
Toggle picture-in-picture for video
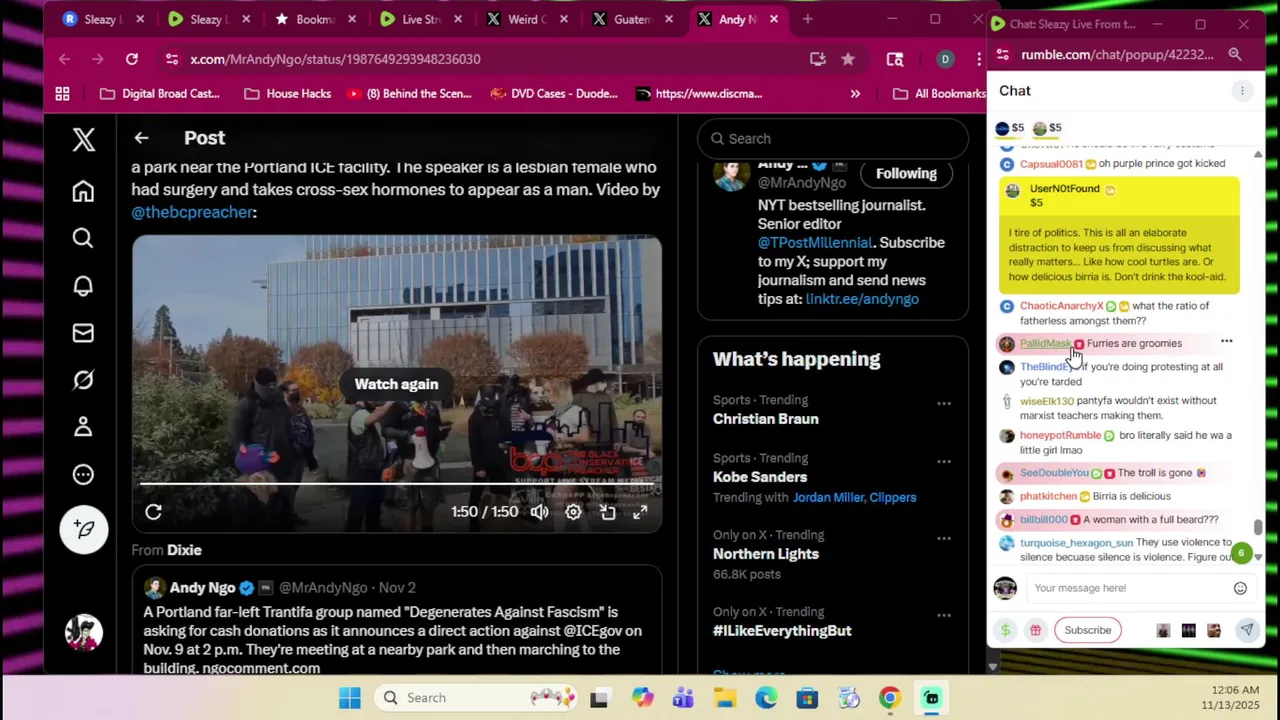pos(607,512)
